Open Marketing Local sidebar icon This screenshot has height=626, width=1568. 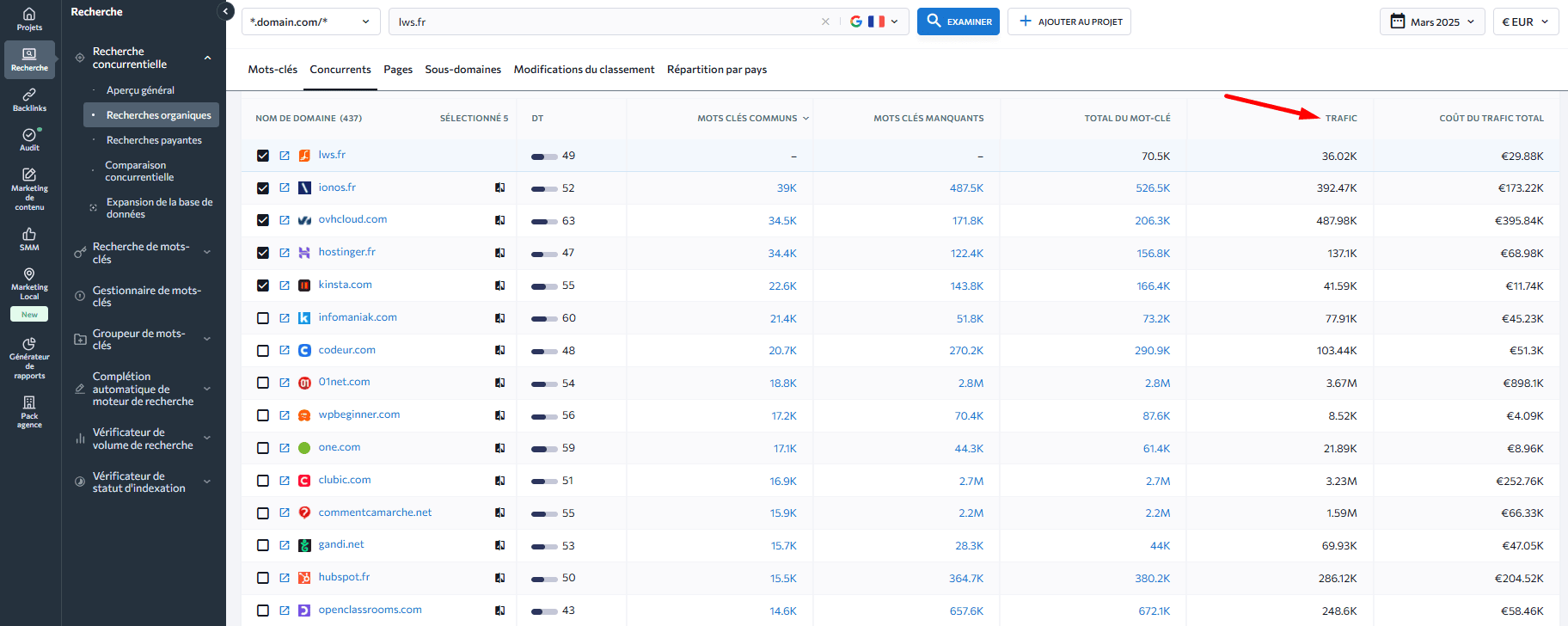click(x=29, y=284)
